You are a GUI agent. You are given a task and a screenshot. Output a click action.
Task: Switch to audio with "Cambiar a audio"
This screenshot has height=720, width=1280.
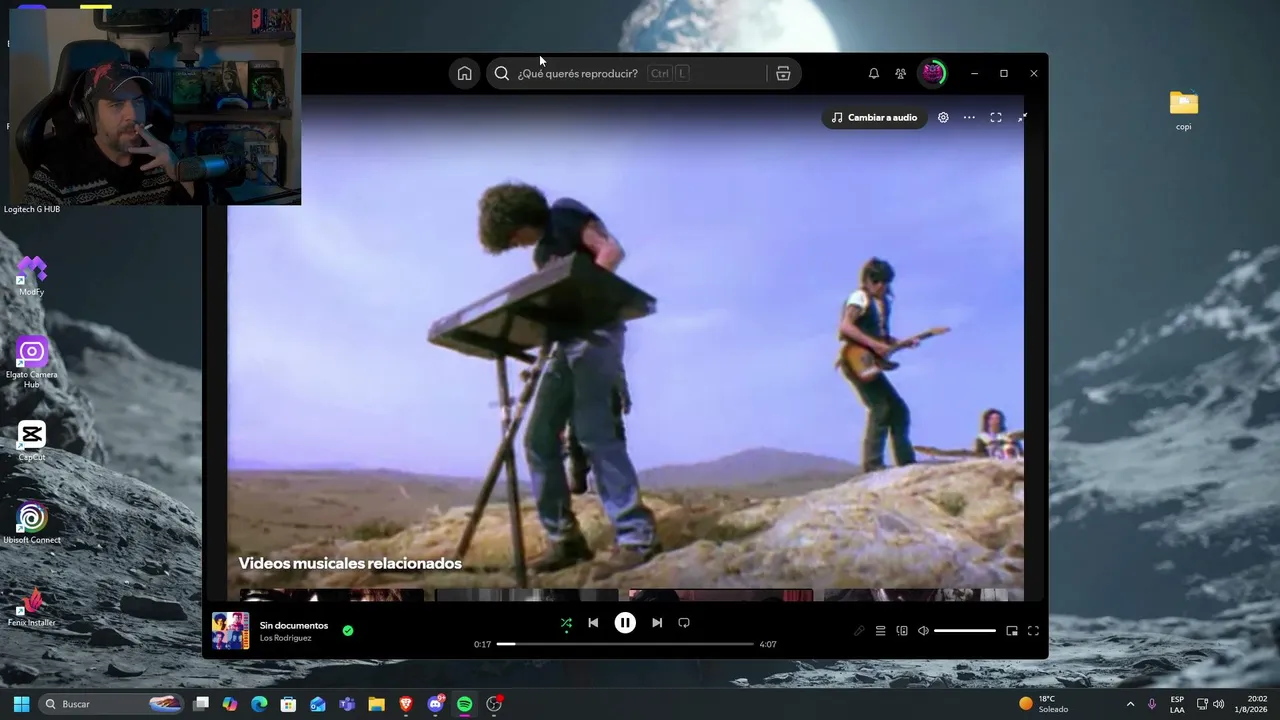874,117
